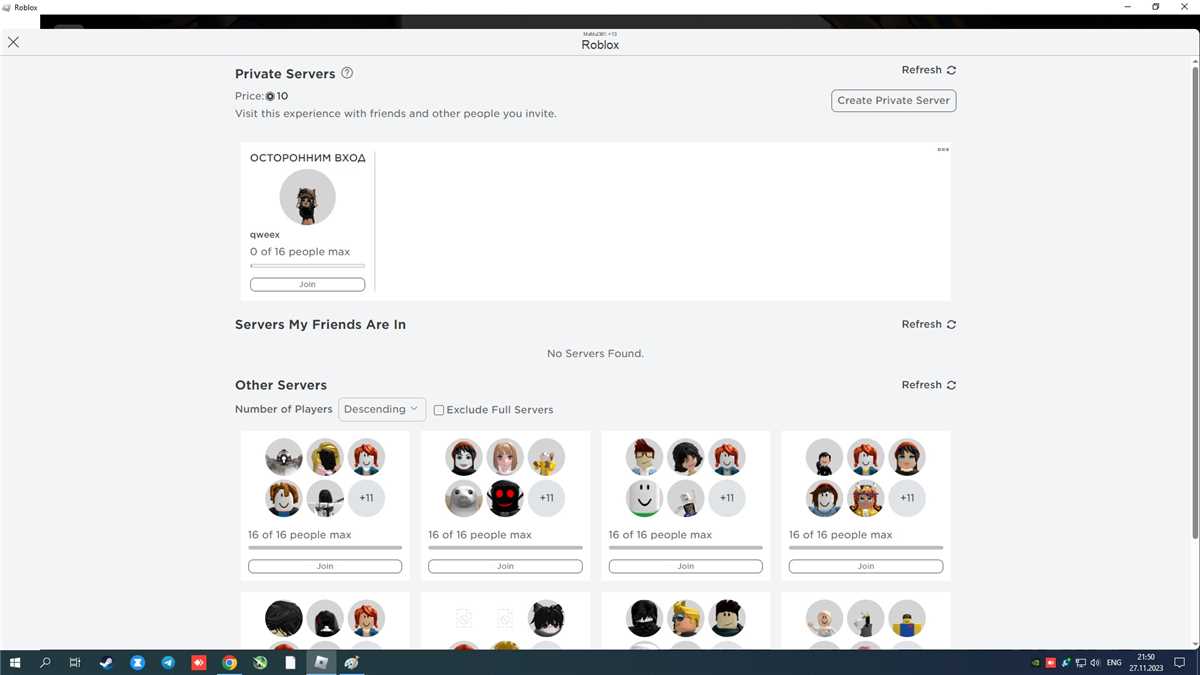
Task: Open the blue round app icon next to Steam
Action: point(137,662)
